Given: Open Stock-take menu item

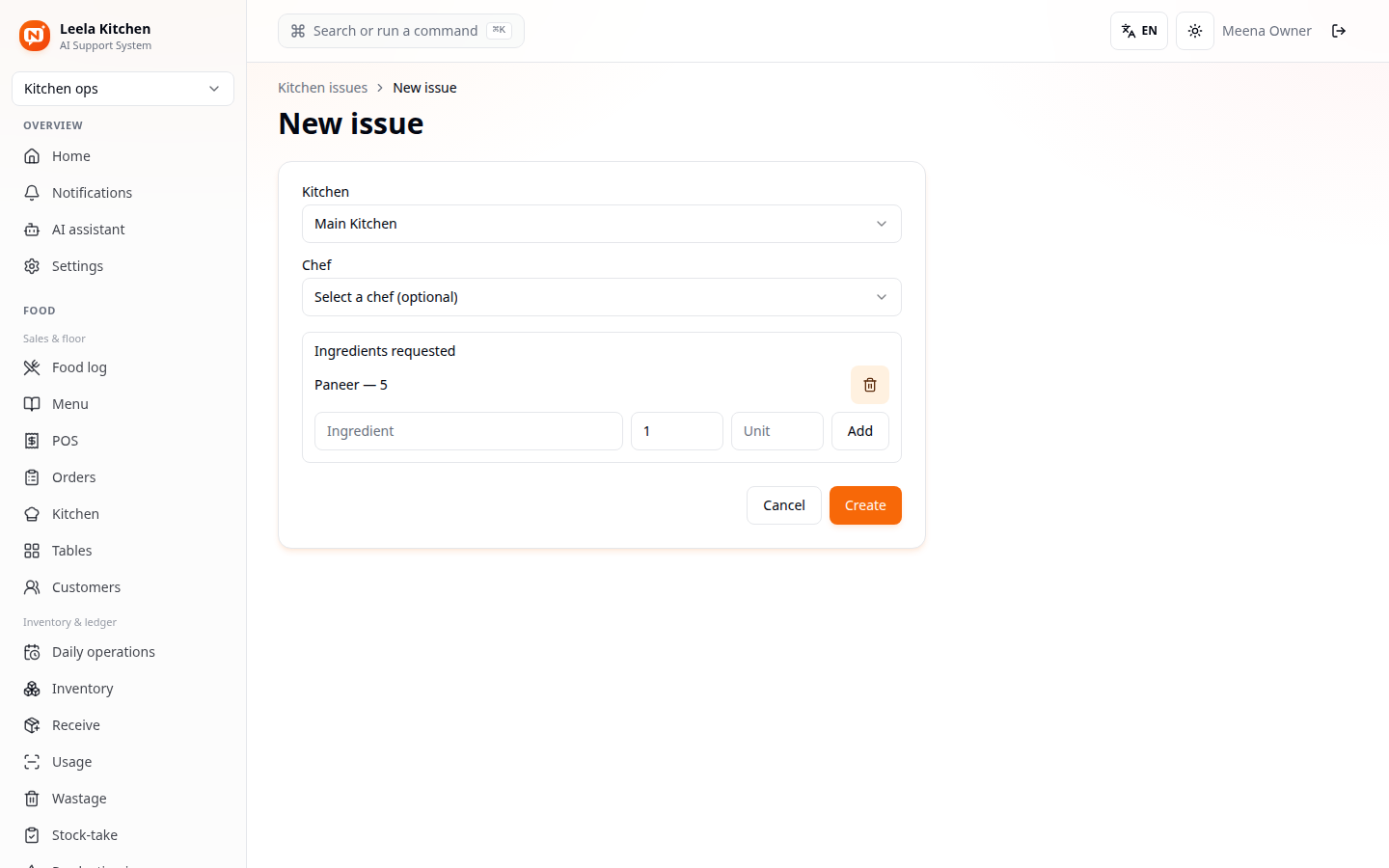Looking at the screenshot, I should click(x=123, y=835).
